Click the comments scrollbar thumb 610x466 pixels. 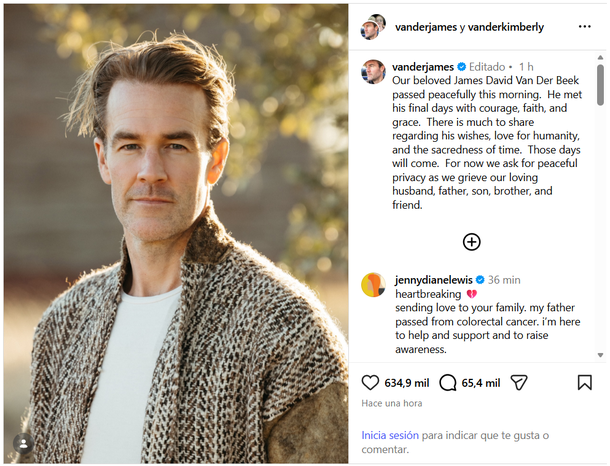(600, 85)
